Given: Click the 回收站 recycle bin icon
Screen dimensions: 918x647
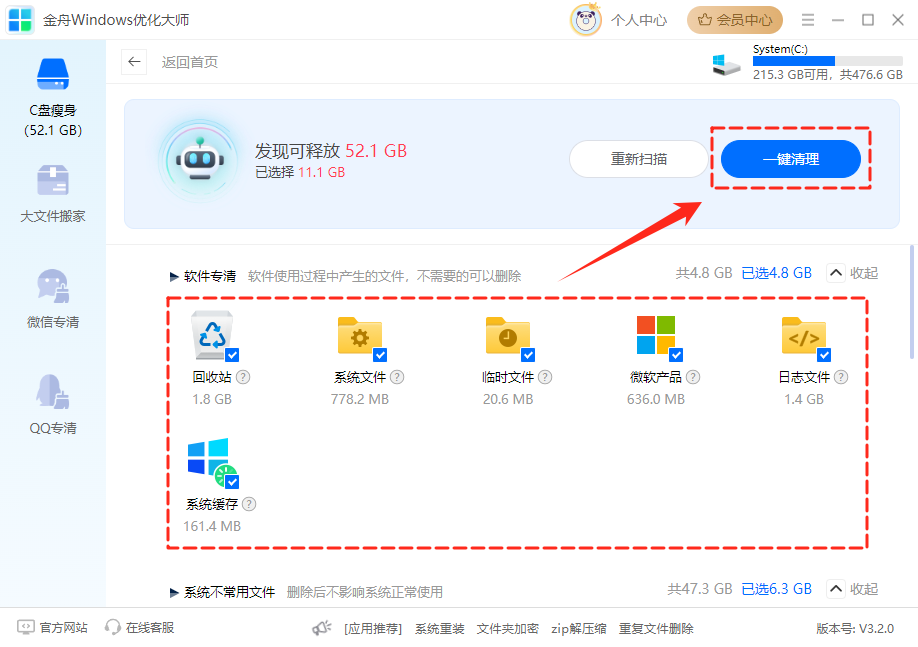Looking at the screenshot, I should click(x=212, y=335).
